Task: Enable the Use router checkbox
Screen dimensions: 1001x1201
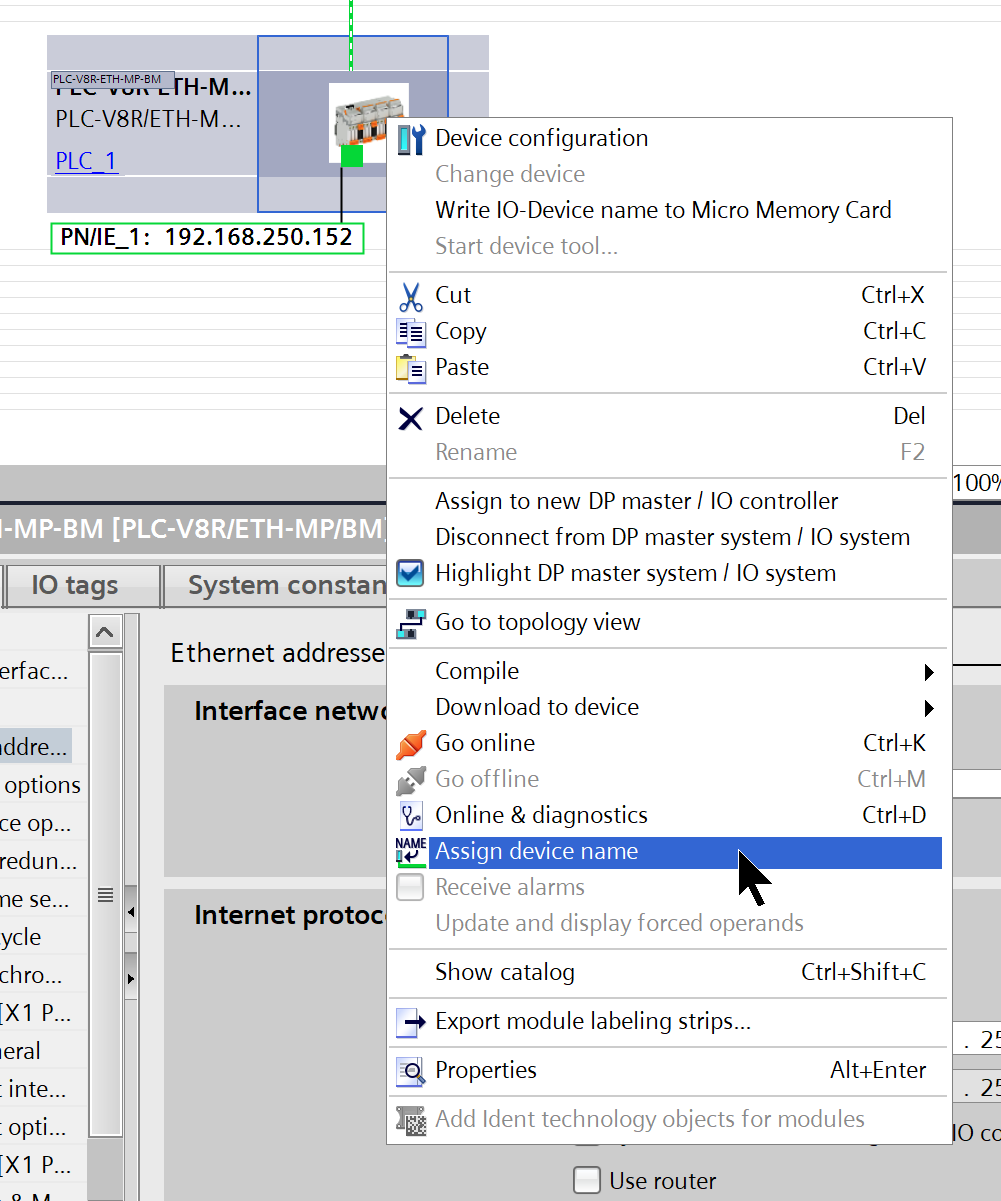Action: 587,1181
